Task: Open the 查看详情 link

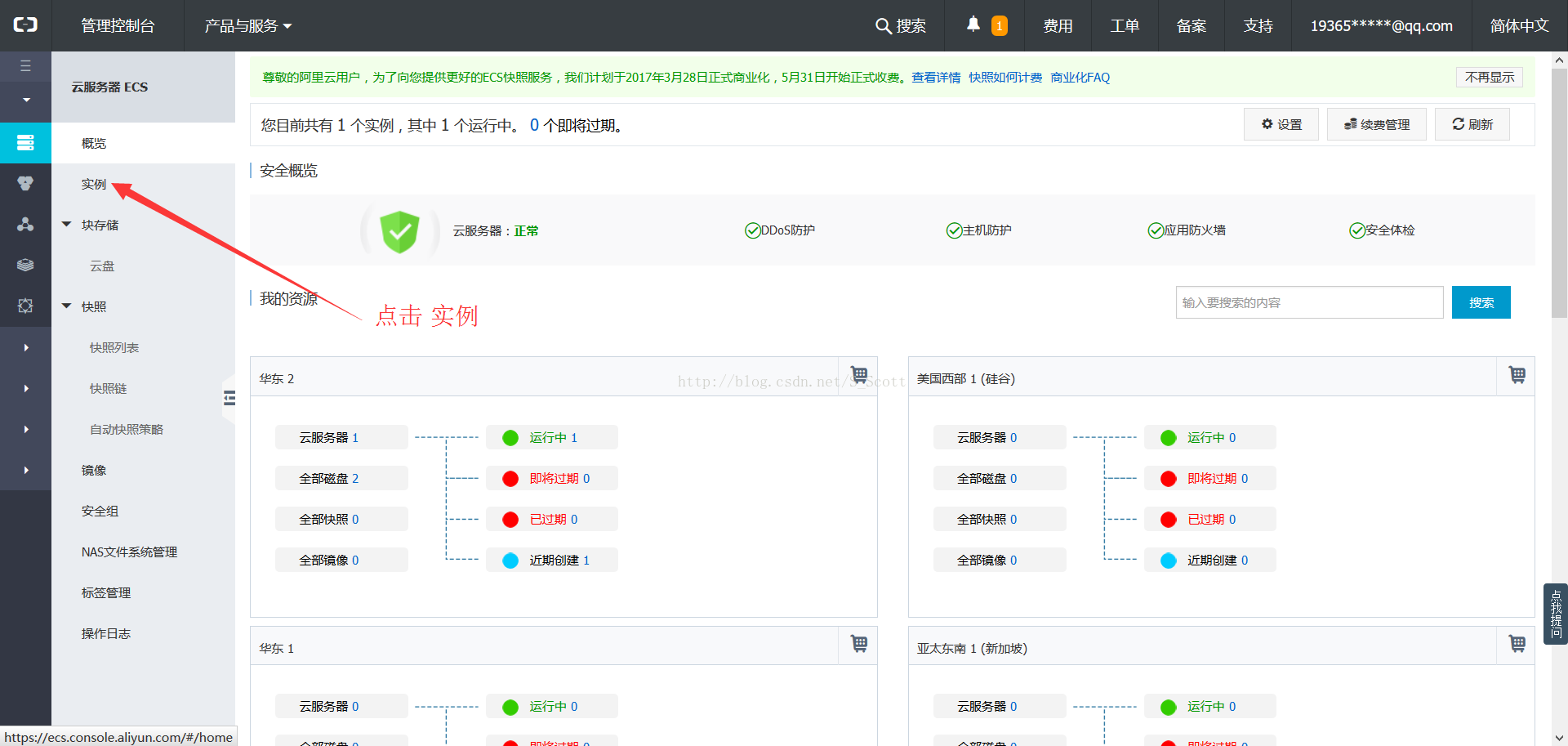Action: [936, 78]
